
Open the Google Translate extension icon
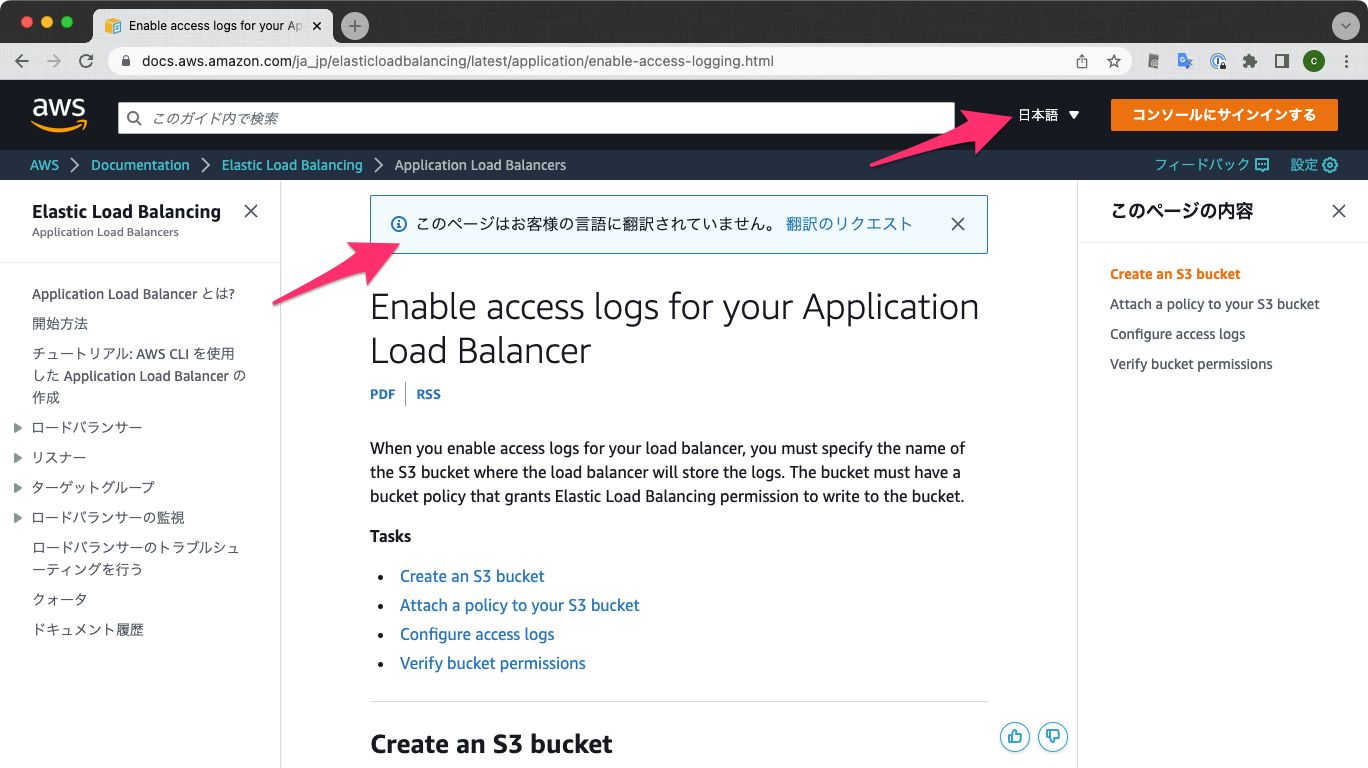pyautogui.click(x=1185, y=61)
